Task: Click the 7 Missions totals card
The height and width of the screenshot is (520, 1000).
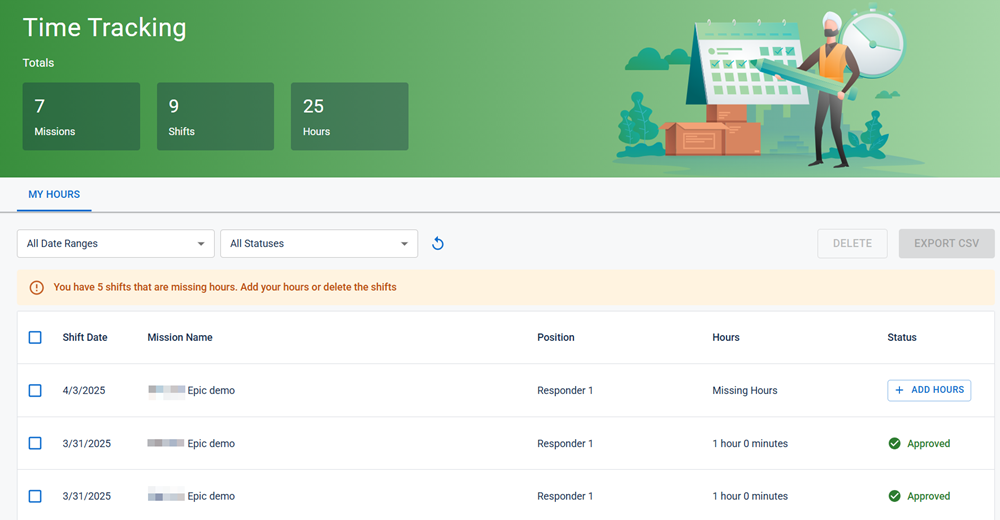Action: [x=81, y=116]
